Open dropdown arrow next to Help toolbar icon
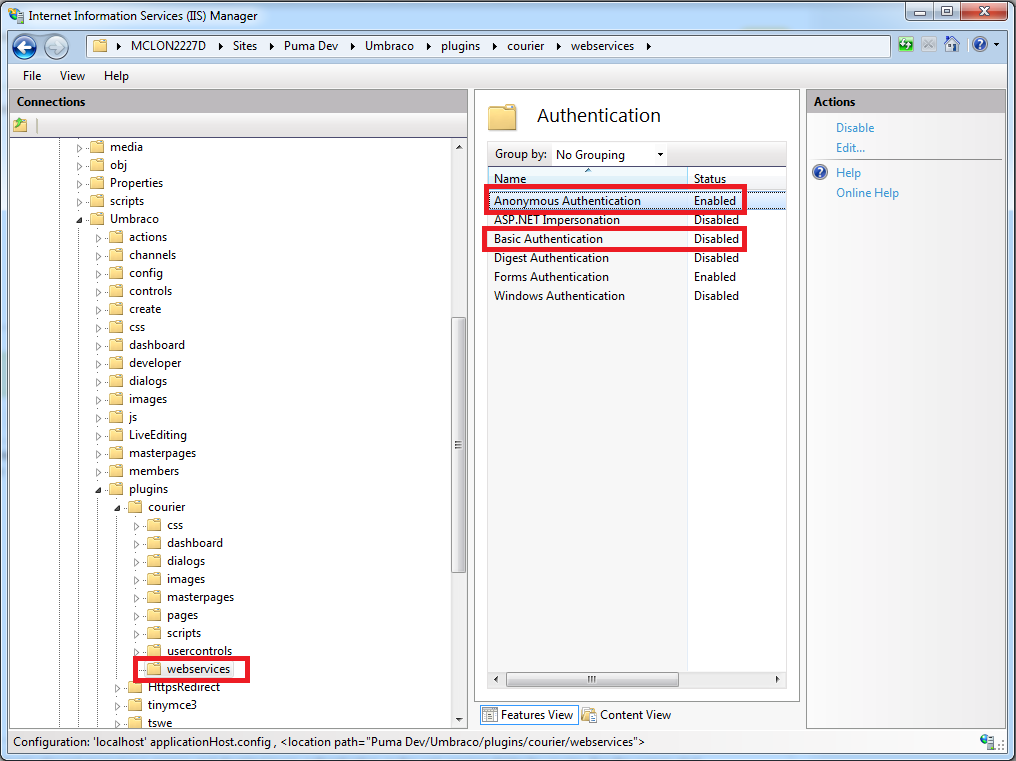Screen dimensions: 1016x761 coord(997,45)
